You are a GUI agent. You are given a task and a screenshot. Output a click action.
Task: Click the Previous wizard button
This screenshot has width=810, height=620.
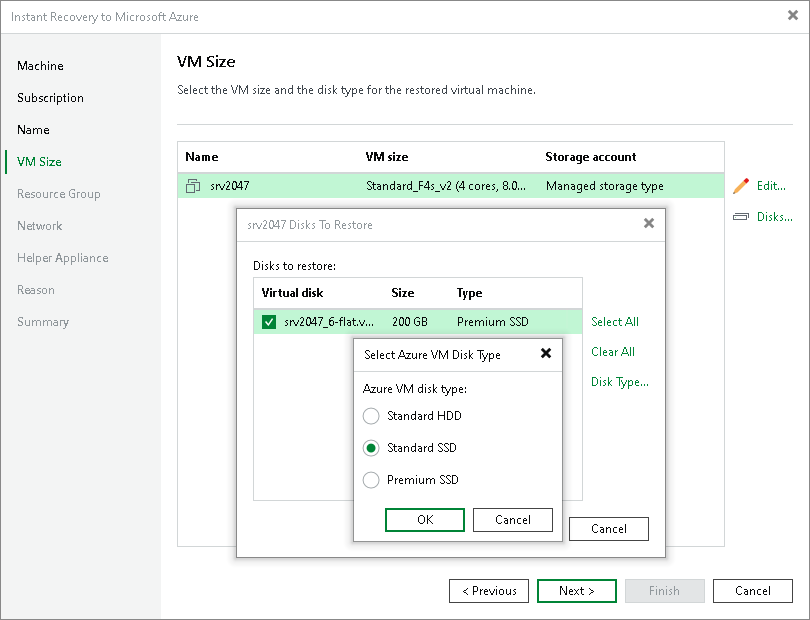click(489, 591)
